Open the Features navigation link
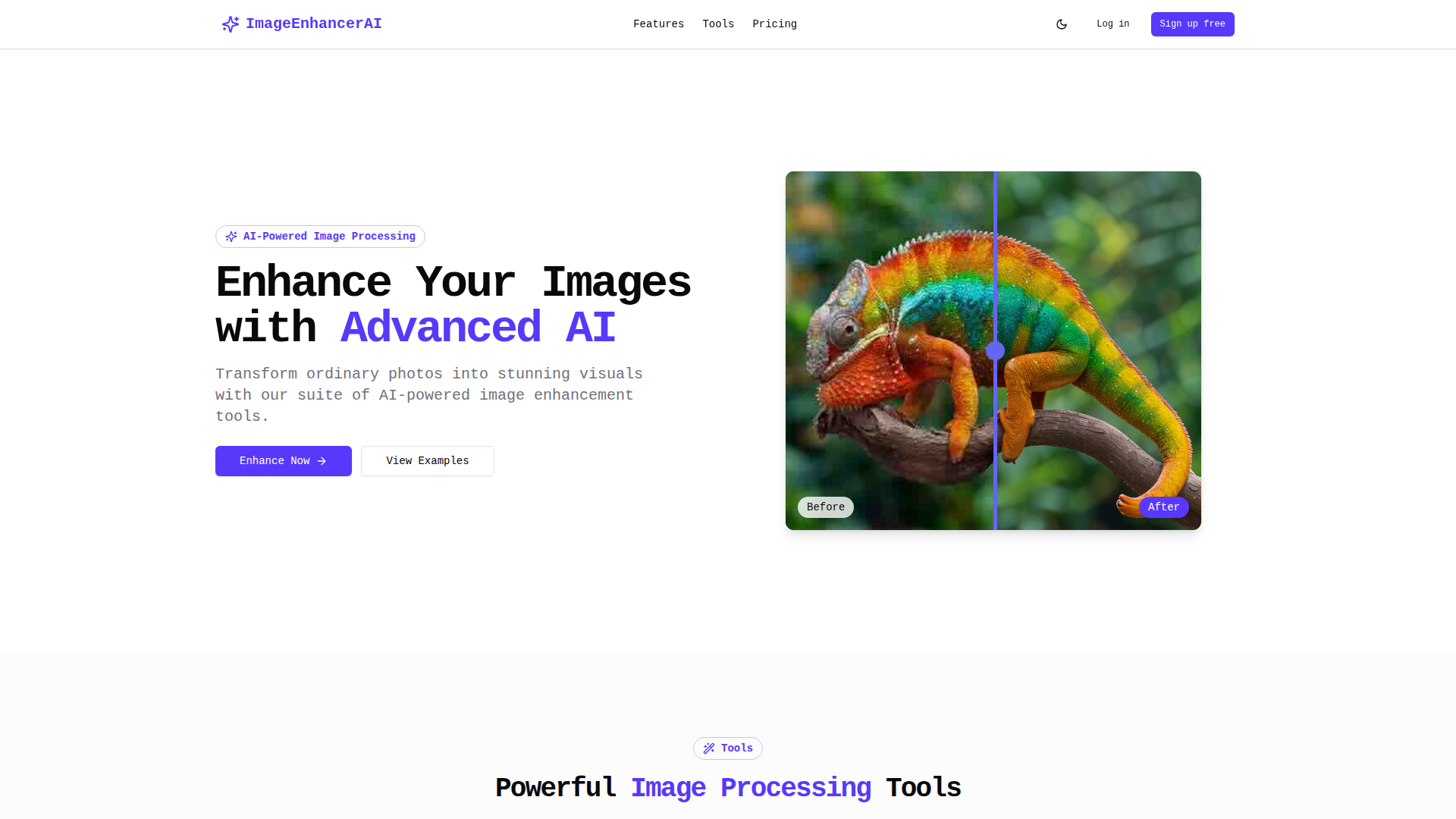Viewport: 1456px width, 819px height. (658, 24)
